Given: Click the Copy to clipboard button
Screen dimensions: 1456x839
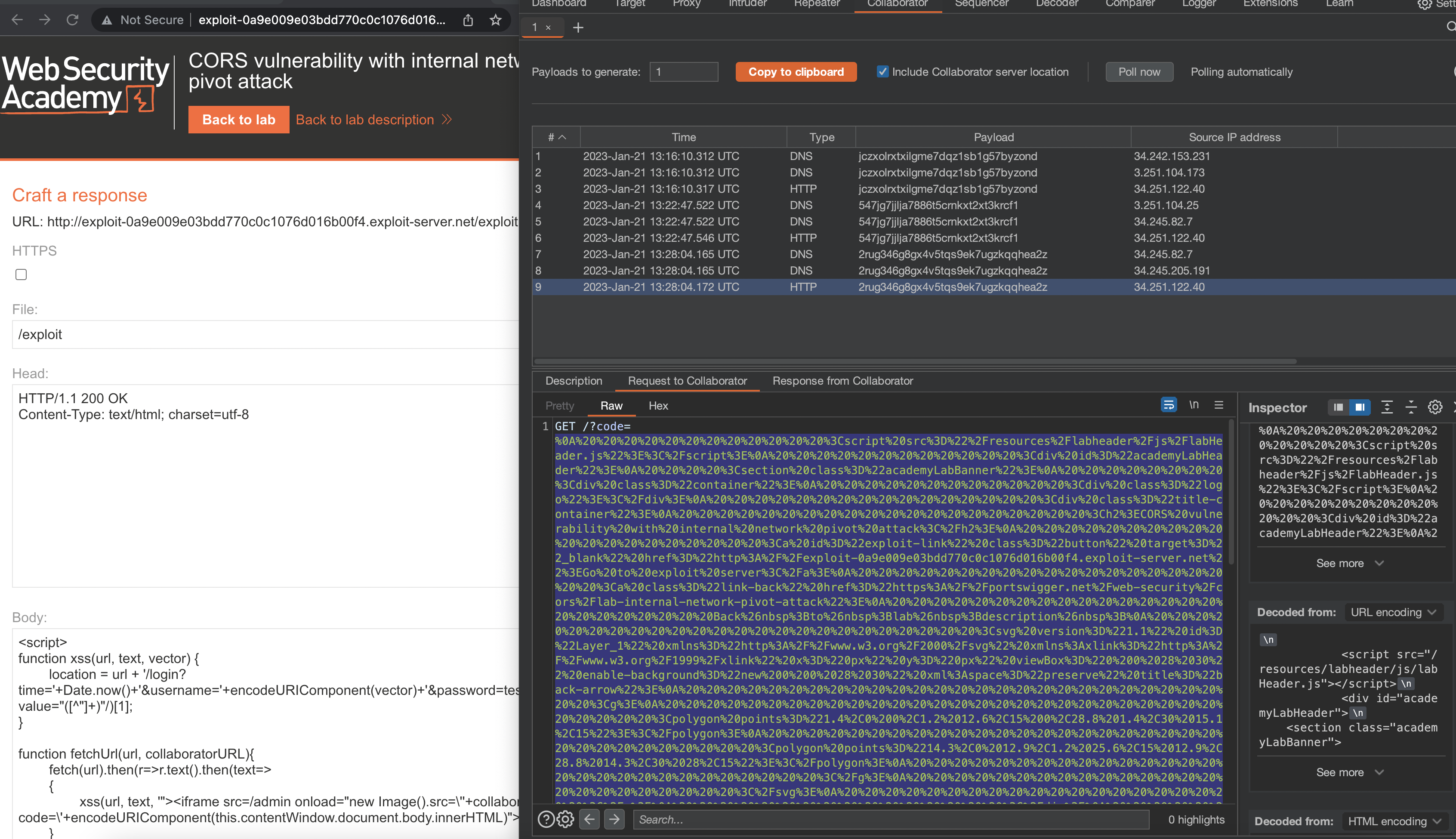Looking at the screenshot, I should click(796, 72).
